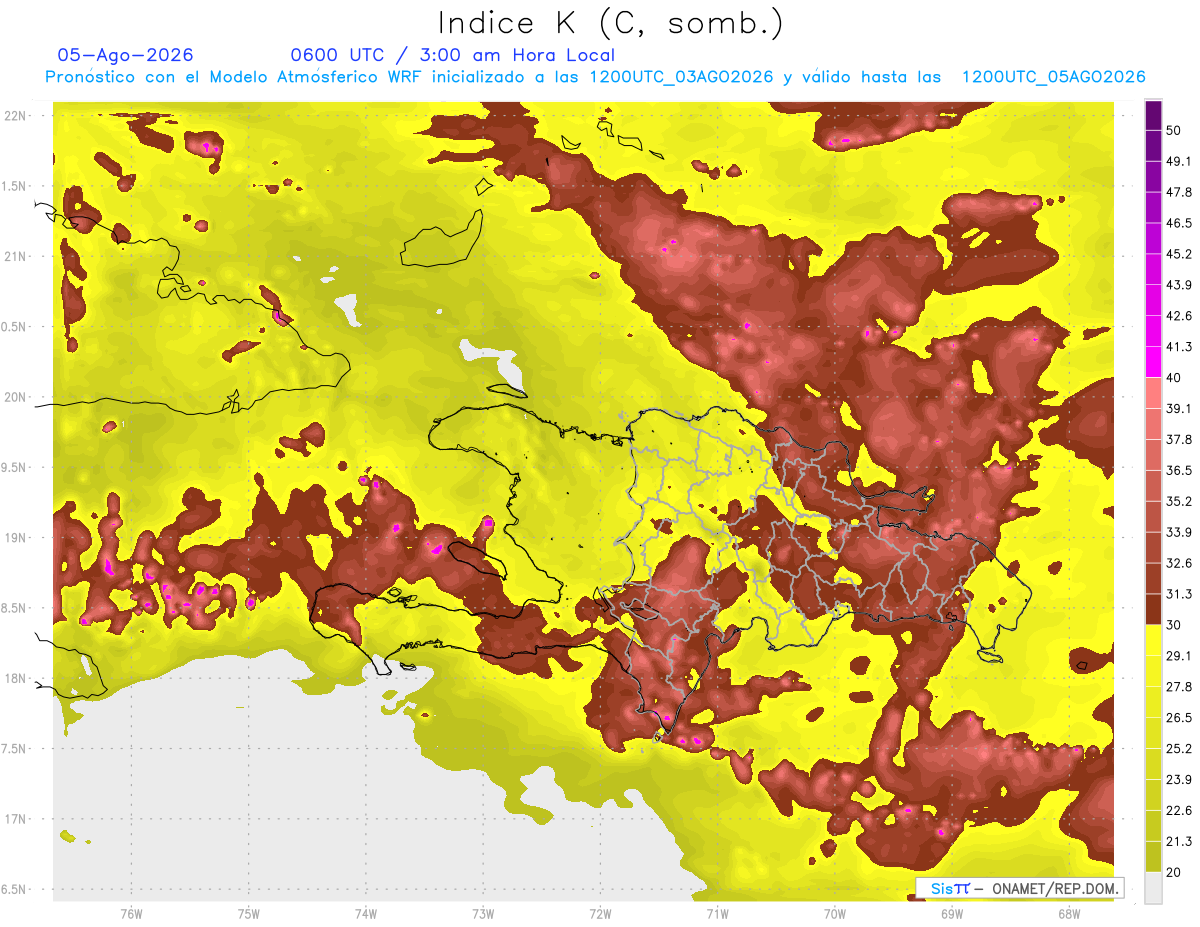This screenshot has width=1200, height=927.
Task: Click the colorbar value "42.6"
Action: point(1179,316)
